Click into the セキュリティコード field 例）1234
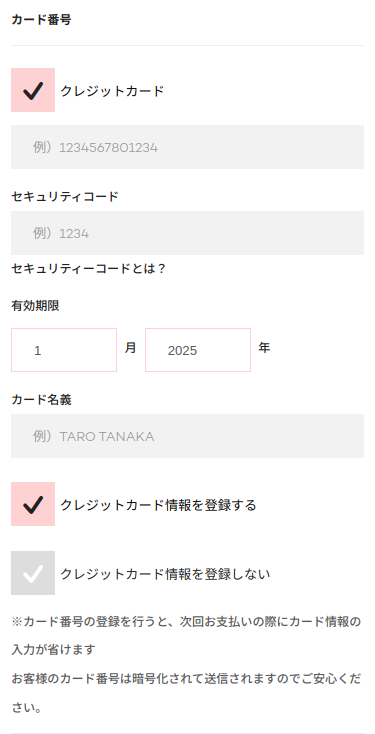Screen dimensions: 375x734 (x=187, y=233)
